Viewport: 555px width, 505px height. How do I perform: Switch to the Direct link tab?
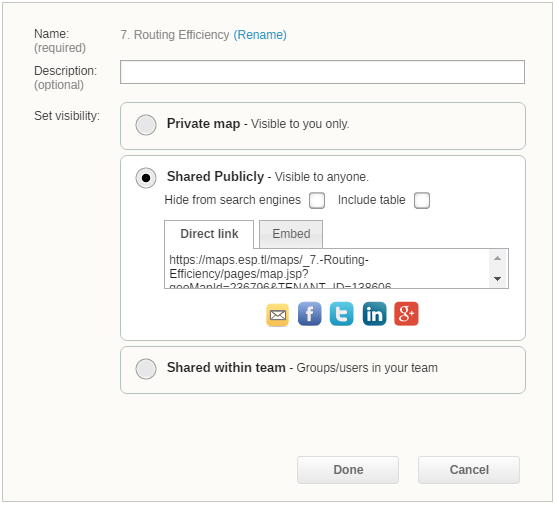209,234
